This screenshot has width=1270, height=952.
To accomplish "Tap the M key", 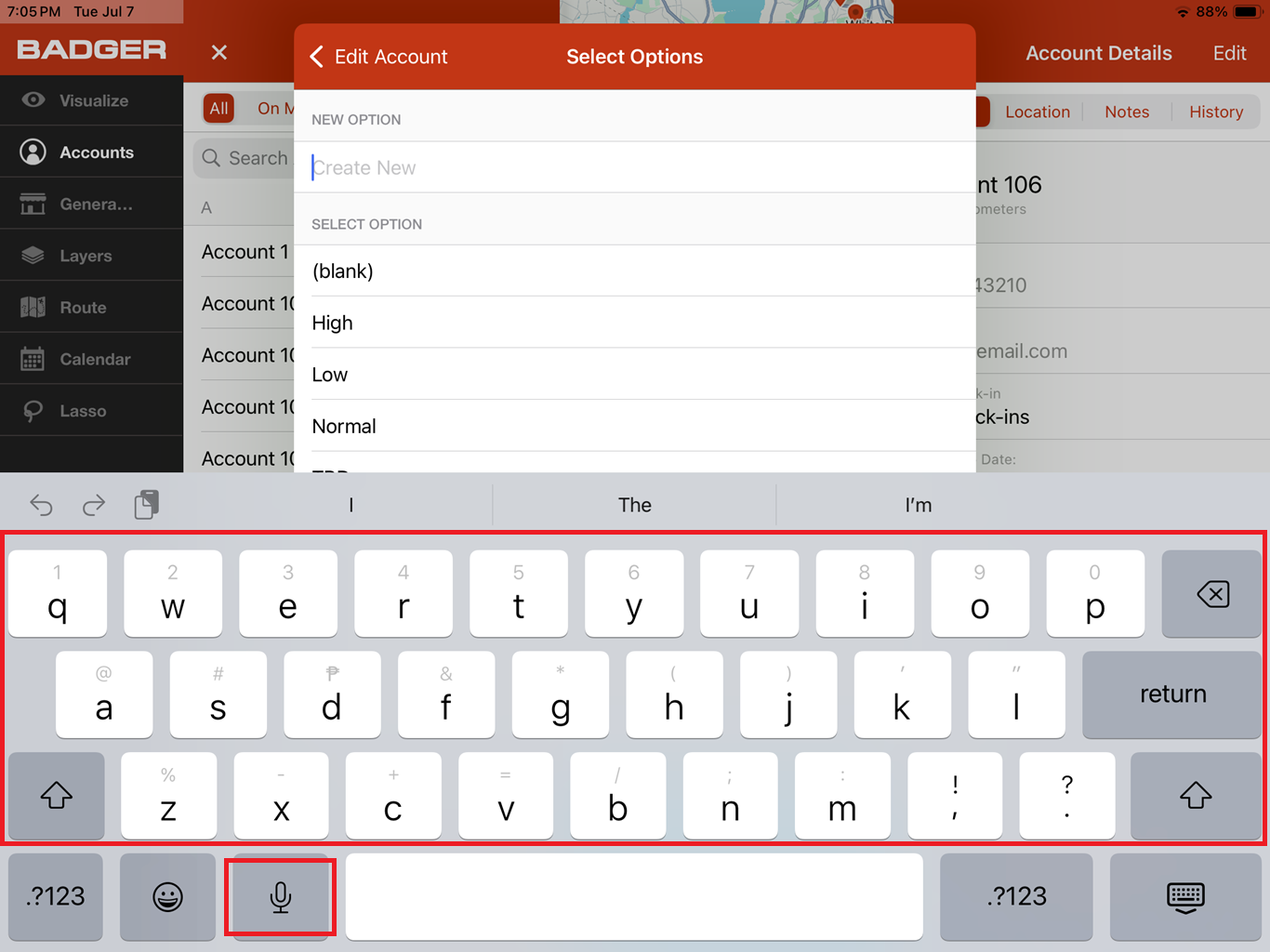I will (842, 795).
